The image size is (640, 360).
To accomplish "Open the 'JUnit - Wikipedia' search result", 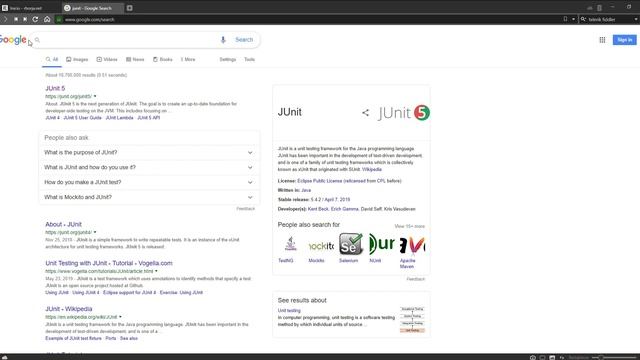I will click(x=69, y=309).
